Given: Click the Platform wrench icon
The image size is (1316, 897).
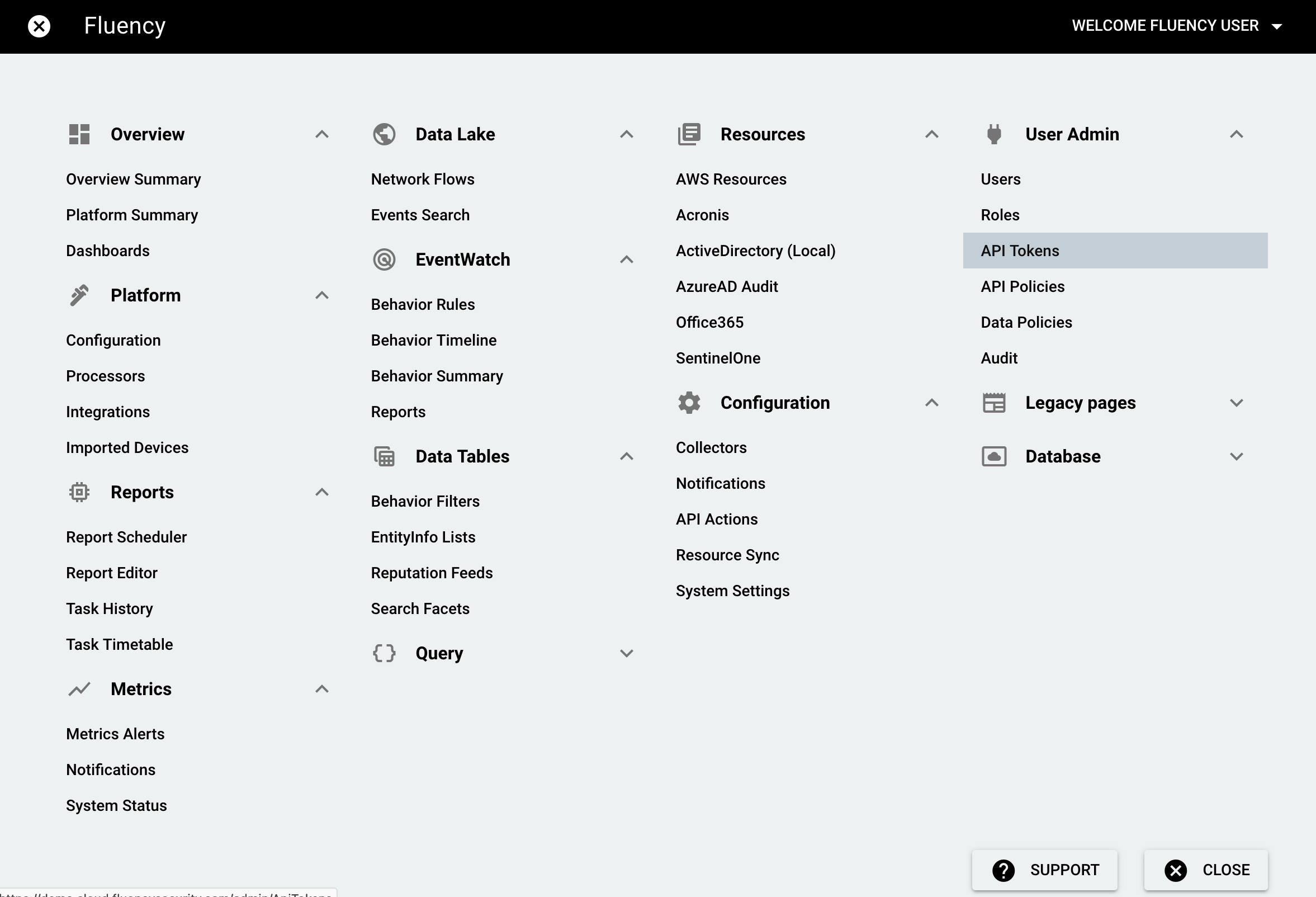Looking at the screenshot, I should (x=79, y=296).
